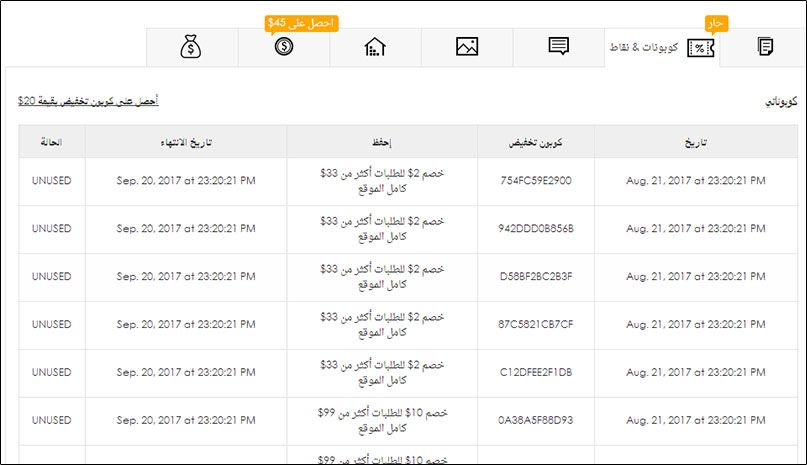The width and height of the screenshot is (807, 465).
Task: Click Sep. 20 expiry of coupon C12DFEE2F1DB
Action: click(186, 372)
